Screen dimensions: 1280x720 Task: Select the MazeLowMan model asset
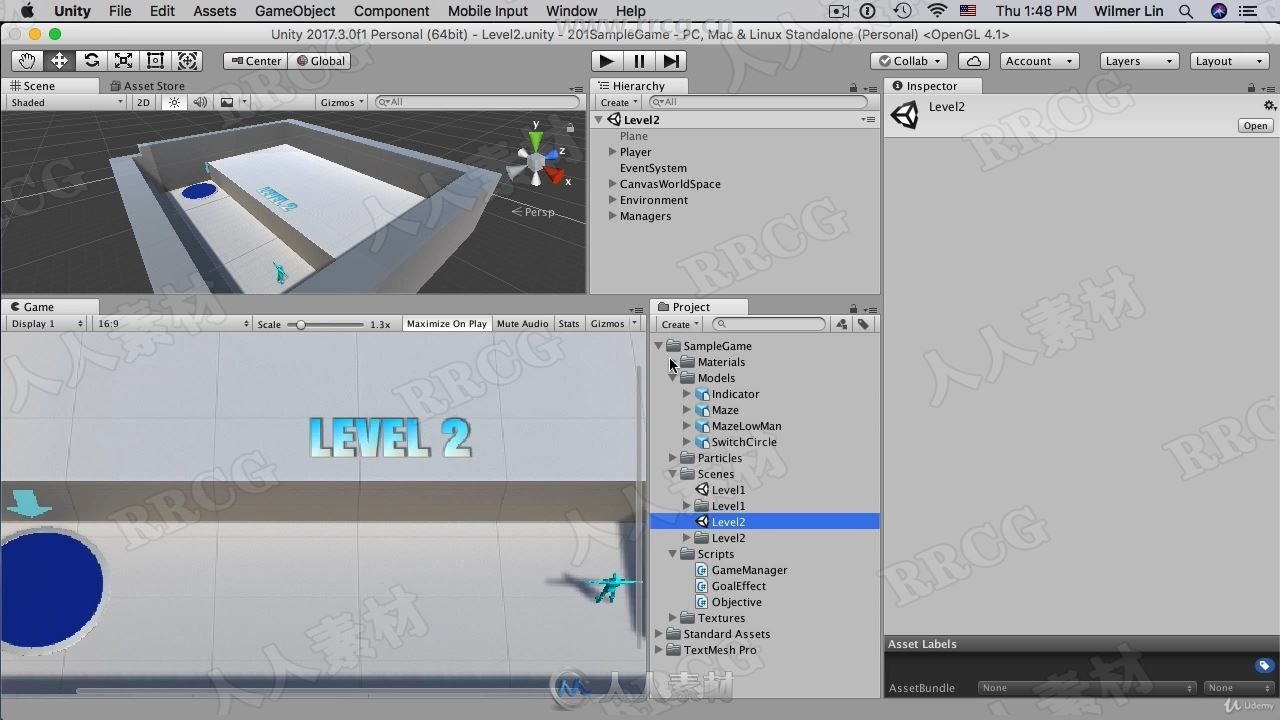coord(746,426)
